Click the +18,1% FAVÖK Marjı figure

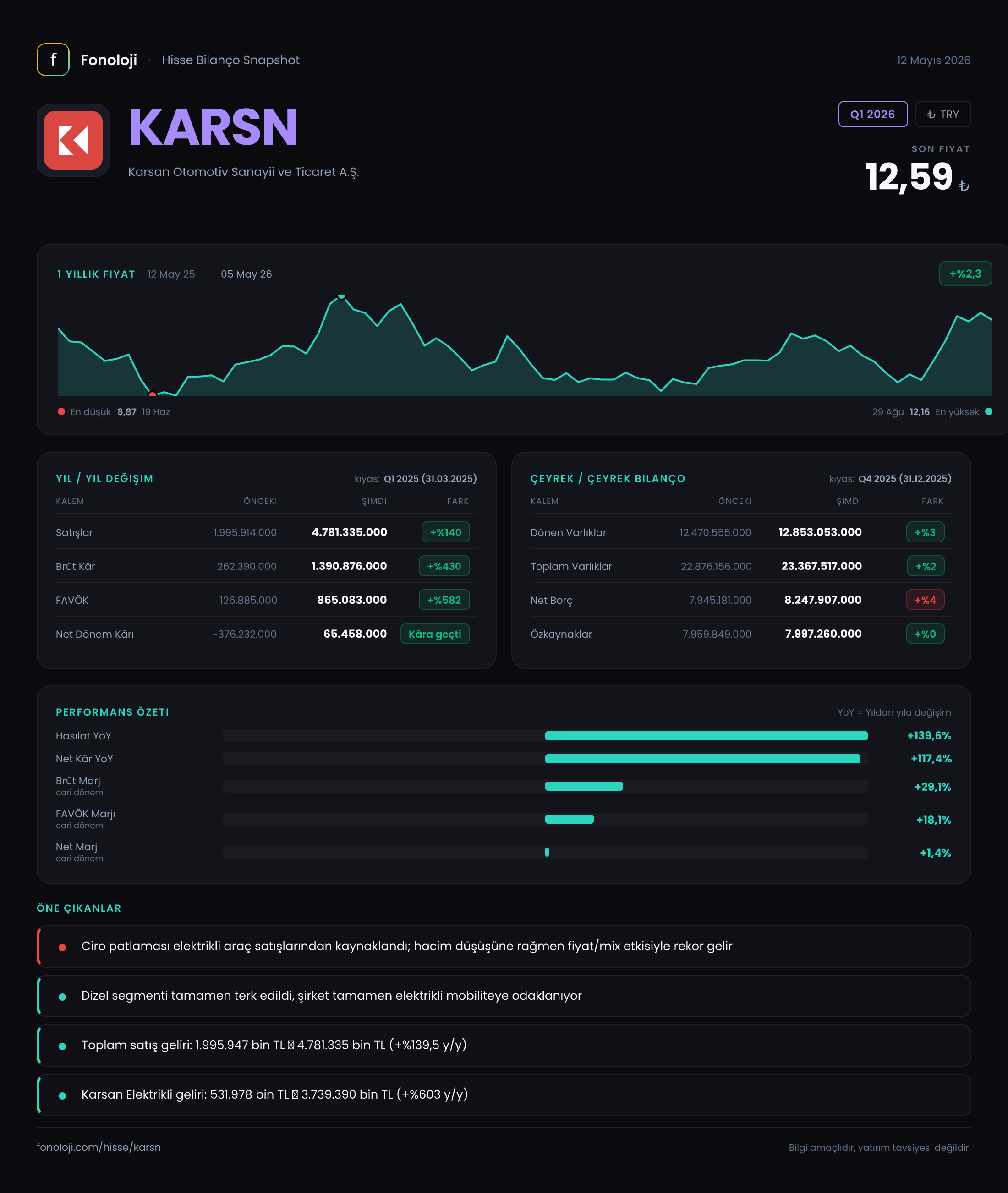click(934, 820)
